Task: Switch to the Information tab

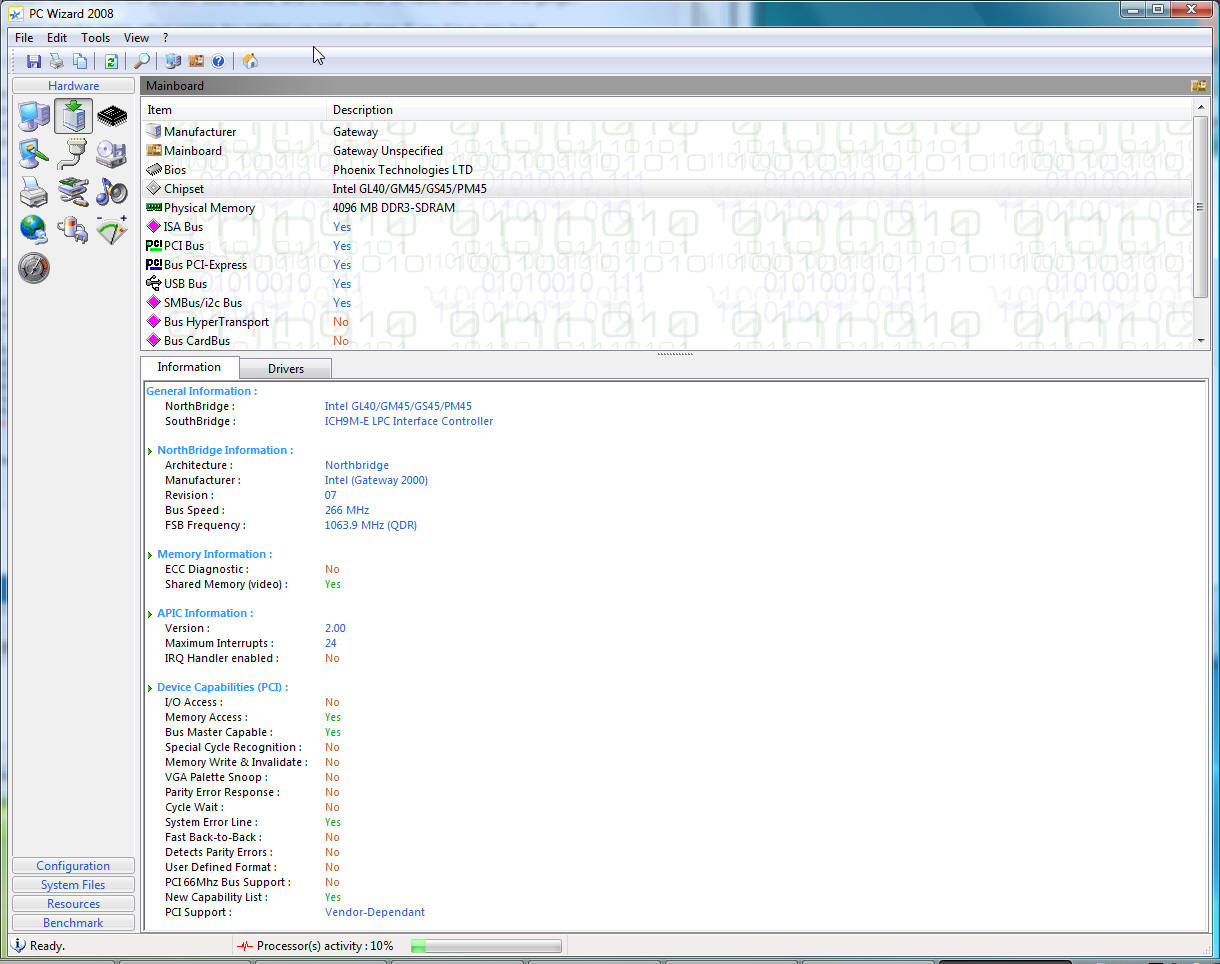Action: coord(189,367)
